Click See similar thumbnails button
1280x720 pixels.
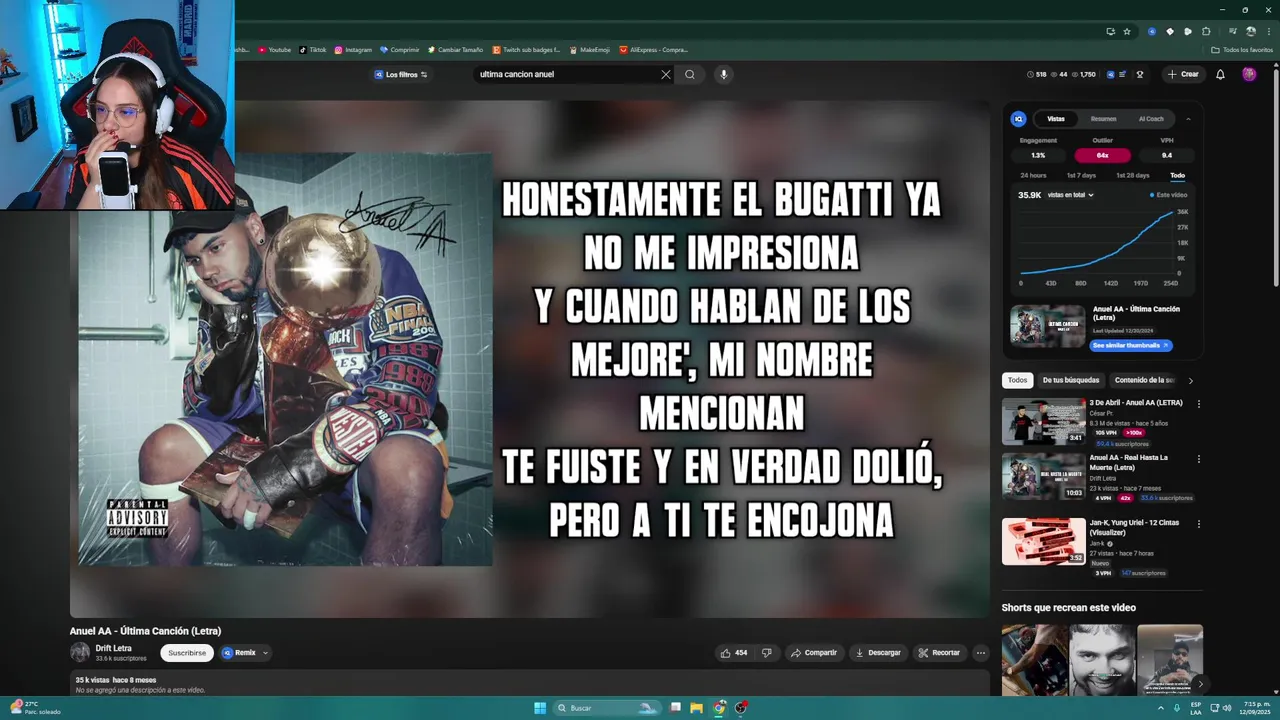click(1131, 345)
